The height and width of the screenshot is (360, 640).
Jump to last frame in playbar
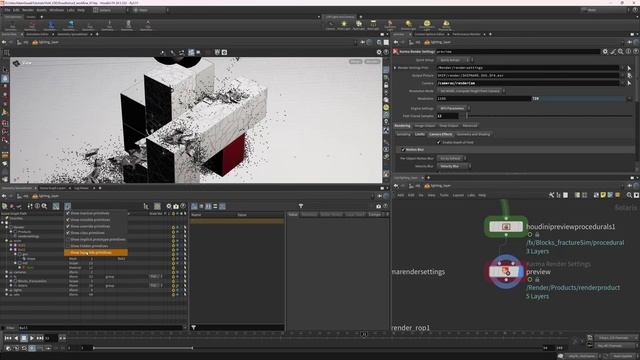[x=40, y=338]
